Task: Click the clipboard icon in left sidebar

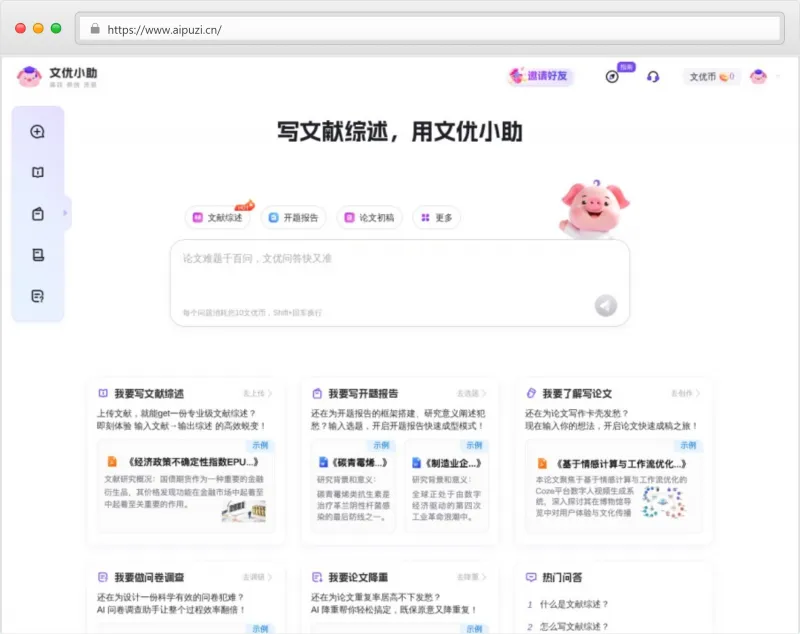Action: [38, 214]
